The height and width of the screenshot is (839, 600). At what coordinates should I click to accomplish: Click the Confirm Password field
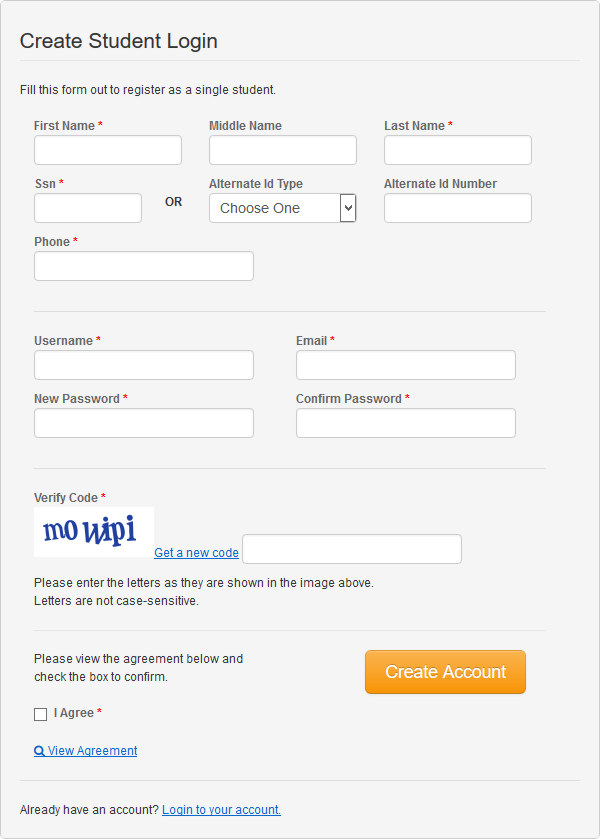406,423
